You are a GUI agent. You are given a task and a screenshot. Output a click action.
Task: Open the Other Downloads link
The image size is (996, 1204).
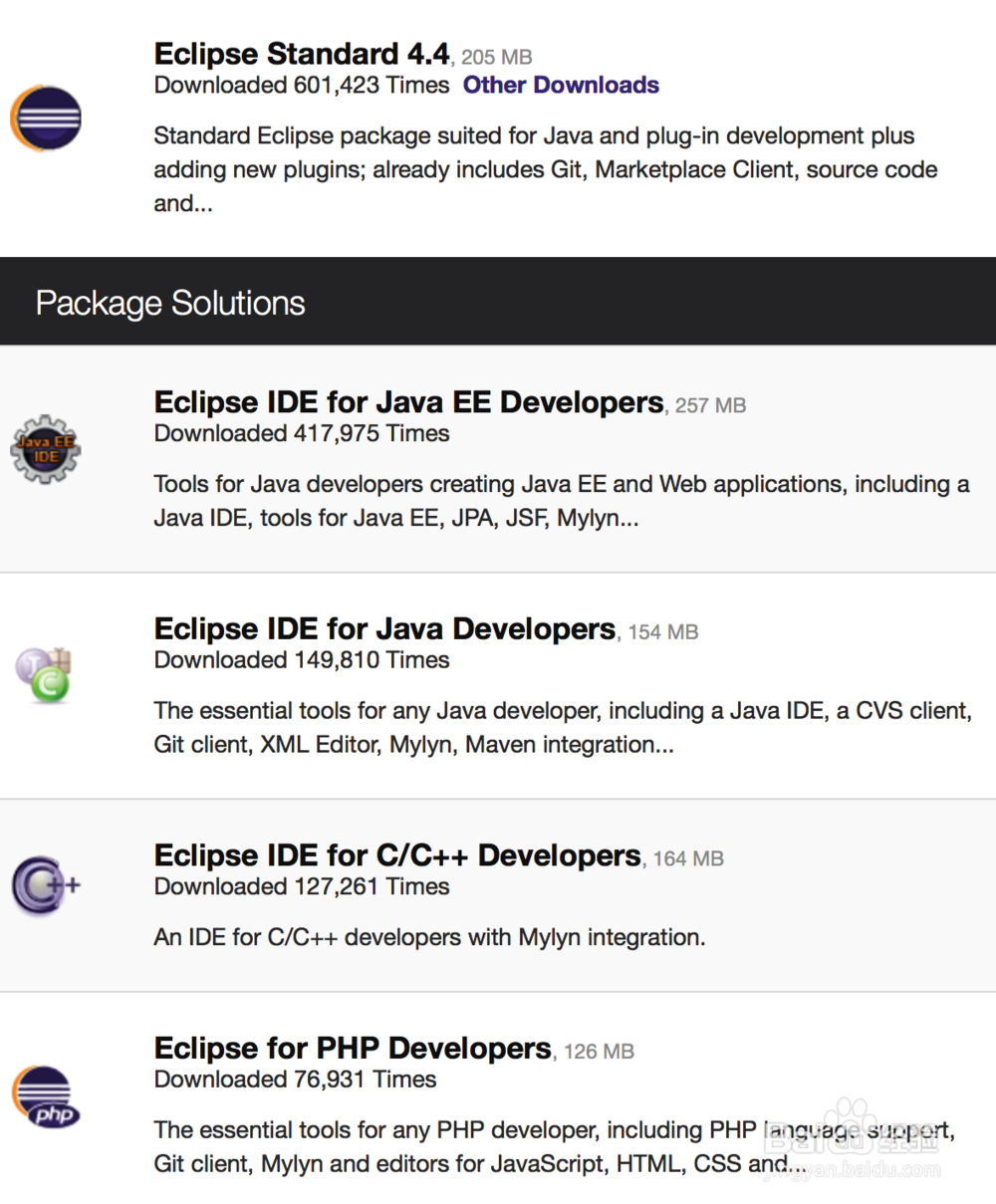click(x=561, y=86)
